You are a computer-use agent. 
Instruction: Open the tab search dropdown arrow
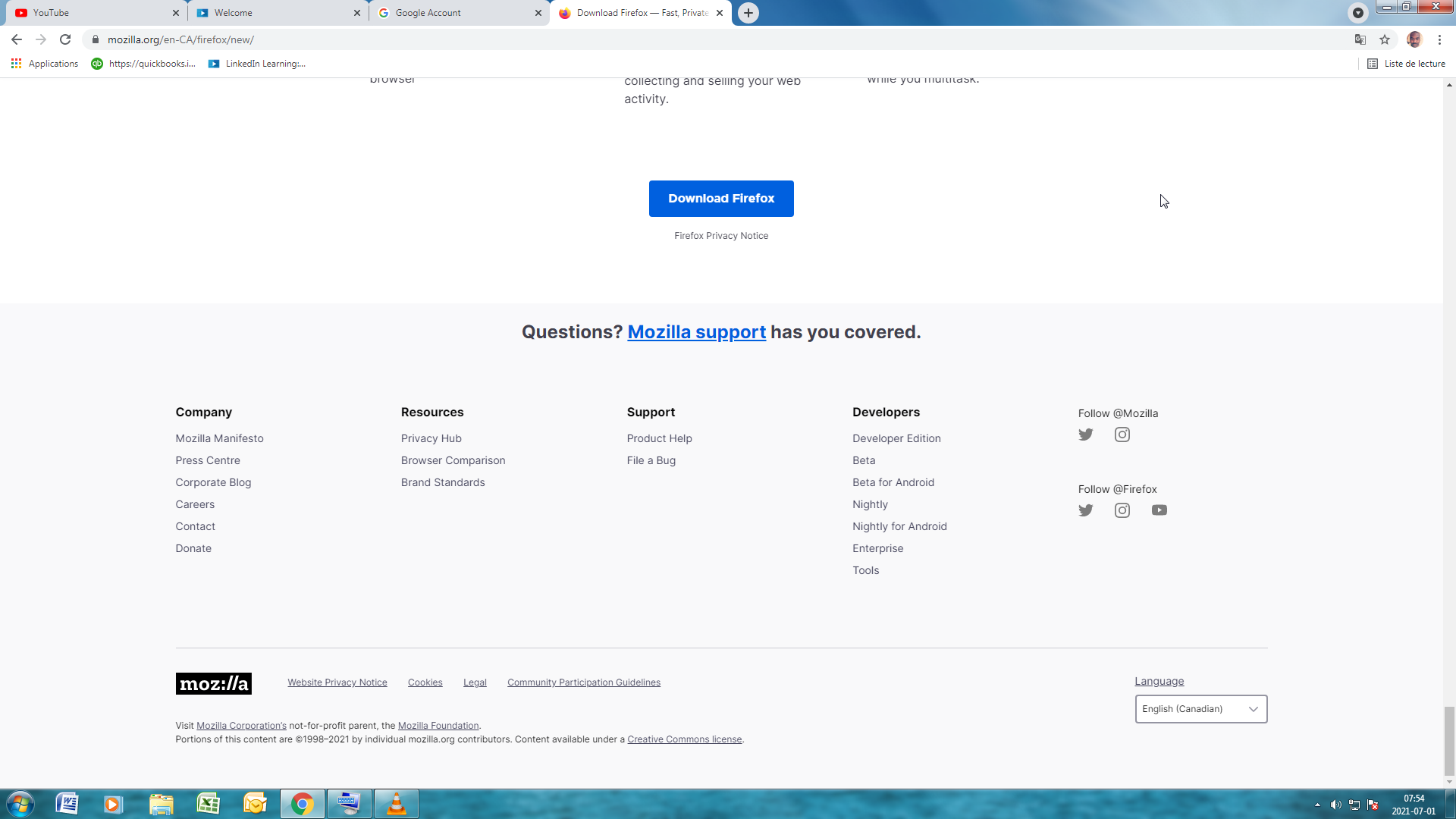[1357, 13]
